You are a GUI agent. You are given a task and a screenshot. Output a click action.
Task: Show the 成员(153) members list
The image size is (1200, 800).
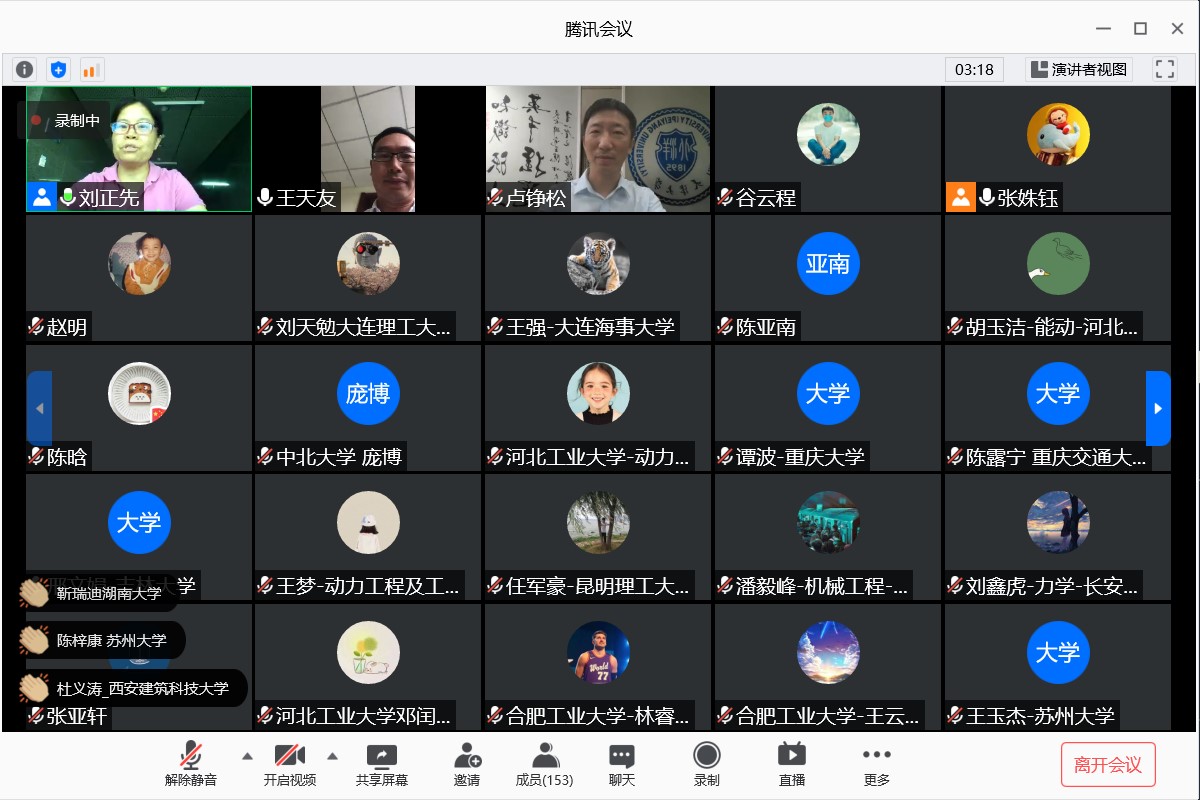(x=544, y=765)
